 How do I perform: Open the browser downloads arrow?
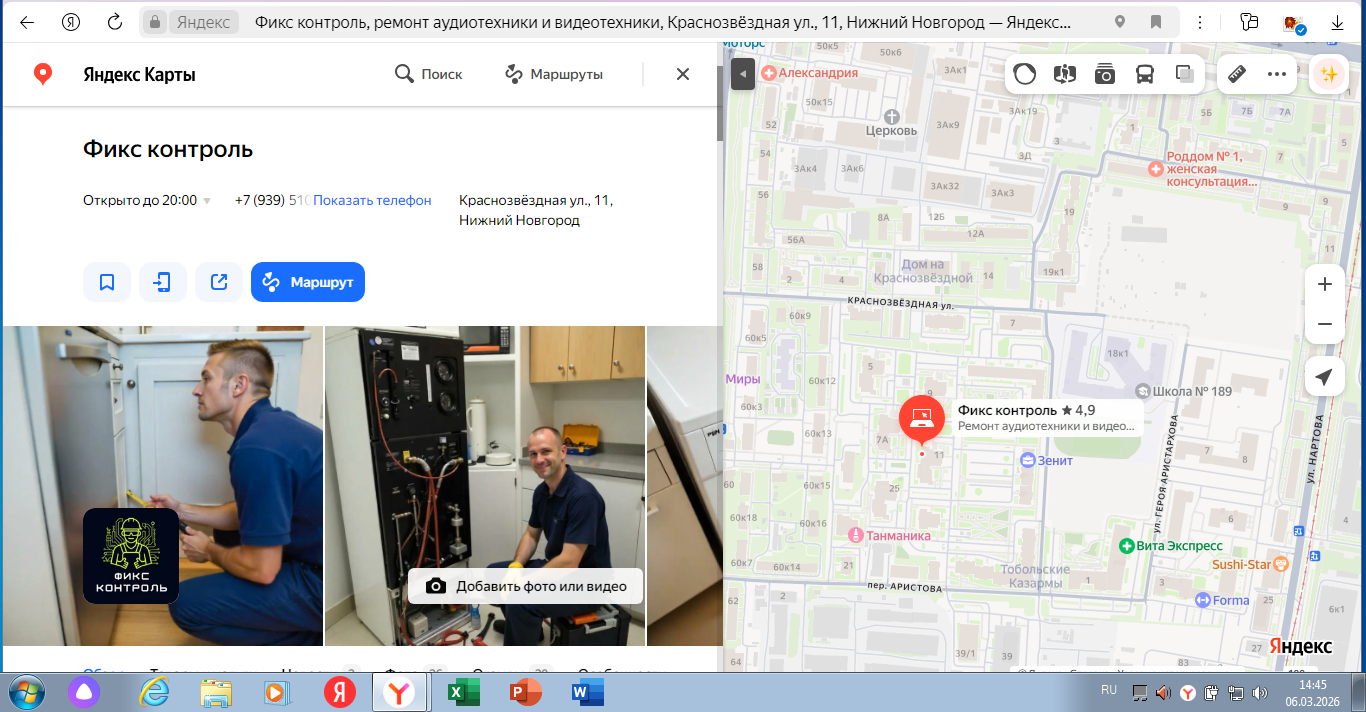(x=1336, y=21)
